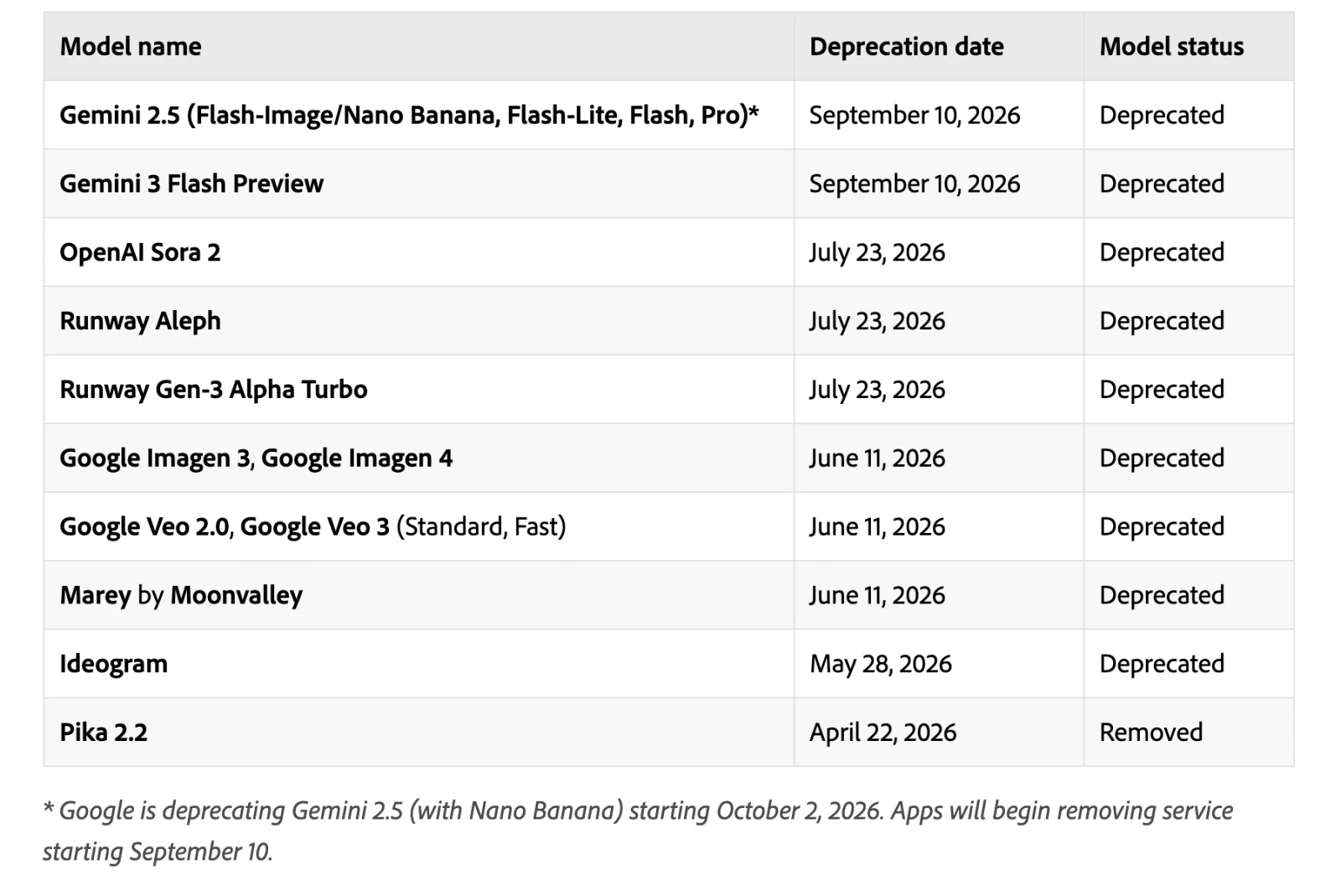The height and width of the screenshot is (896, 1341).
Task: Click the 'Removed' status for Pika 2.2
Action: pyautogui.click(x=1151, y=733)
